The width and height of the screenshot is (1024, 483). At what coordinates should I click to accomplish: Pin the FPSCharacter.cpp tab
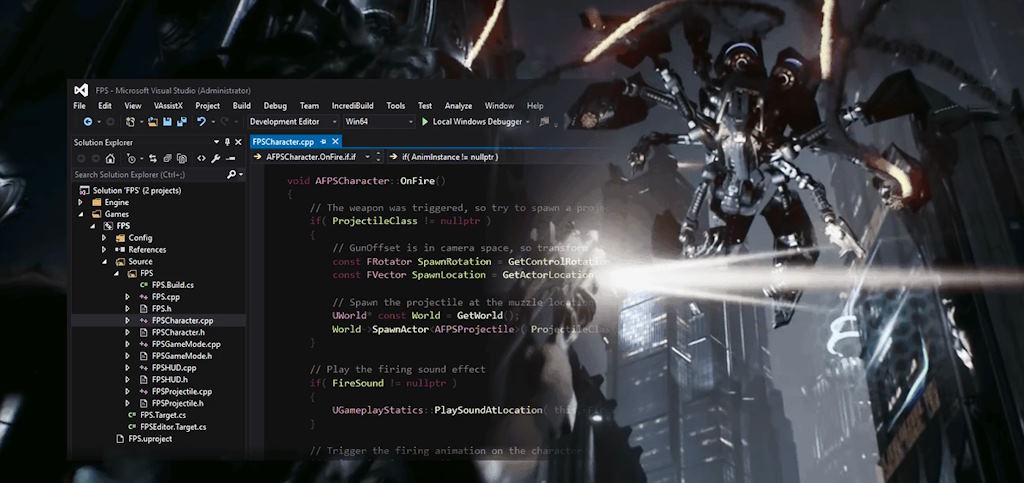tap(323, 142)
